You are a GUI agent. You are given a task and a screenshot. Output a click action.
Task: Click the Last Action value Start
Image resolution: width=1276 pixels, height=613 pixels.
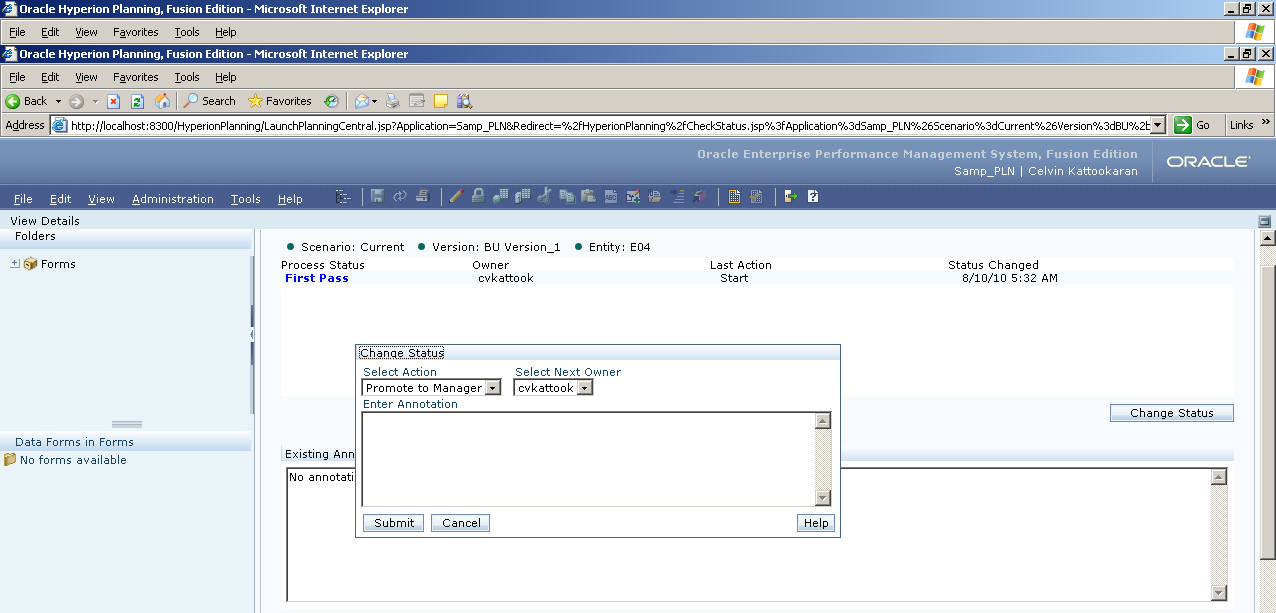[734, 278]
